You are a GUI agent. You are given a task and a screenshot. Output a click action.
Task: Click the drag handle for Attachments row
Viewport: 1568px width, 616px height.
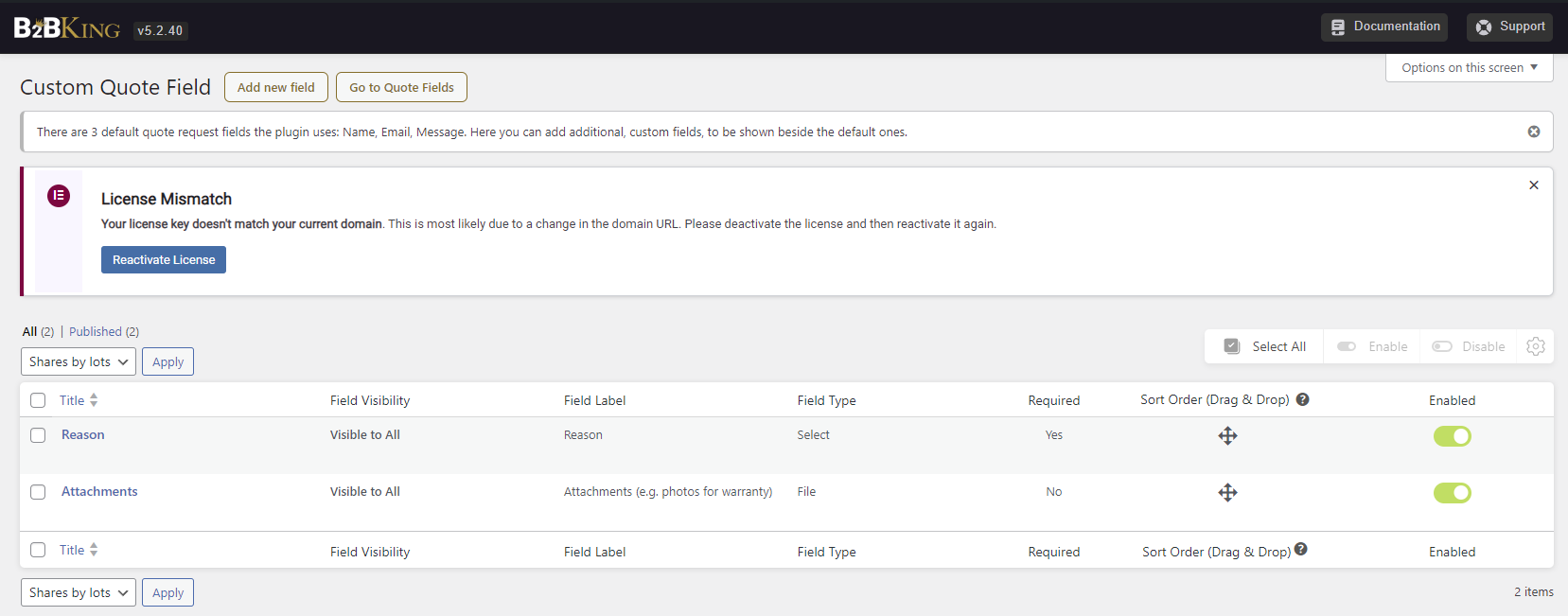click(x=1227, y=492)
